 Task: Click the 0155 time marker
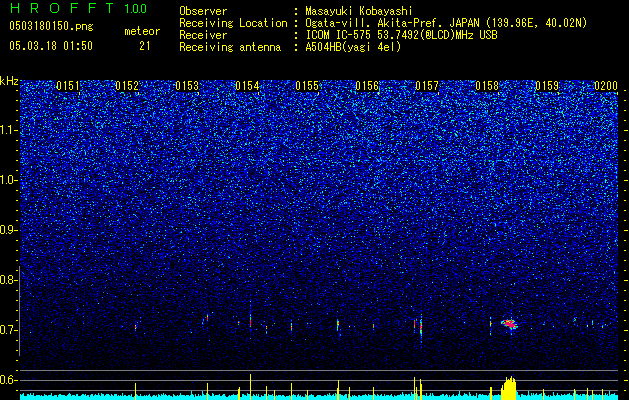[x=307, y=86]
